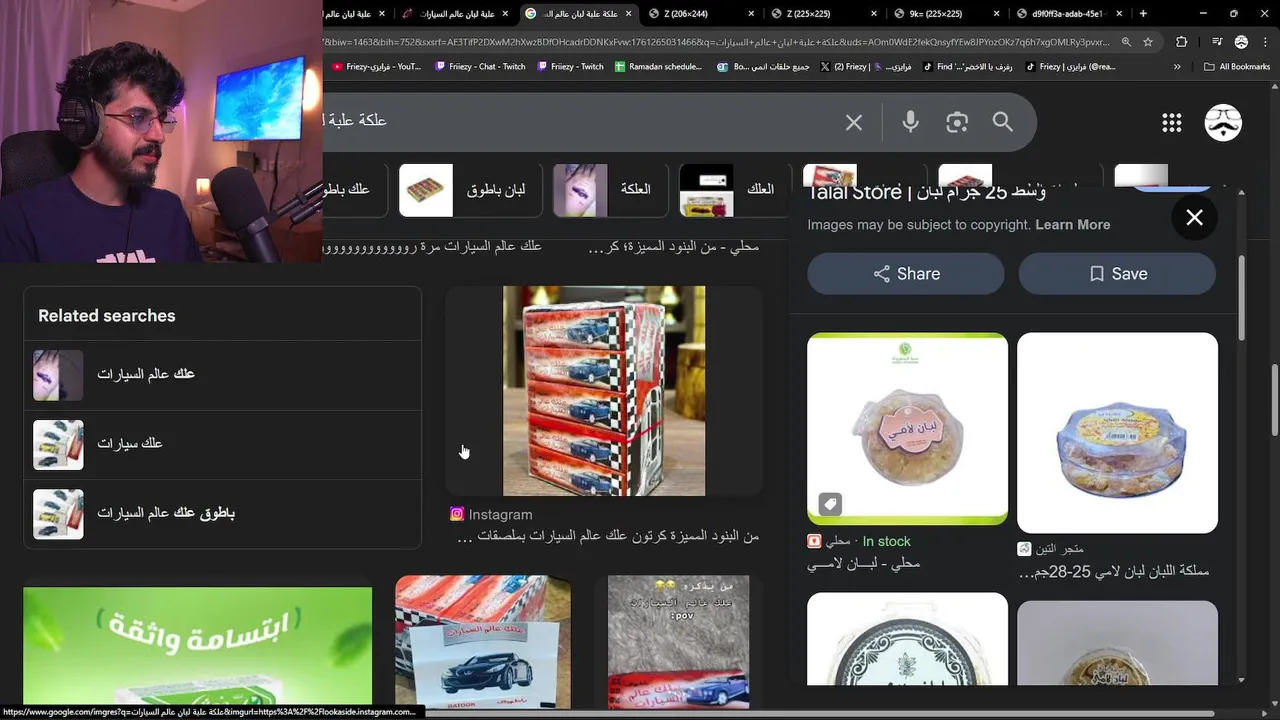Expand hidden bookmarks overflow chevron
The height and width of the screenshot is (720, 1280).
click(x=1177, y=67)
